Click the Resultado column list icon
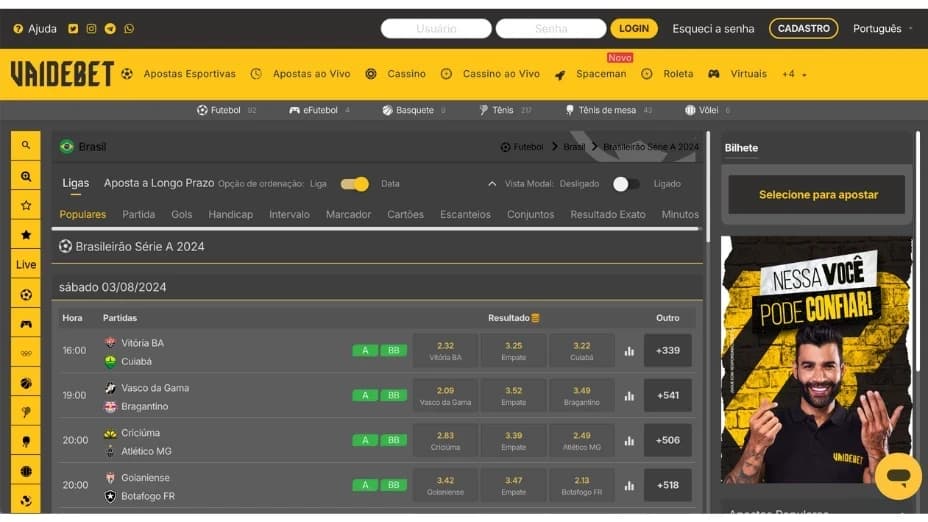The image size is (928, 522). point(535,318)
